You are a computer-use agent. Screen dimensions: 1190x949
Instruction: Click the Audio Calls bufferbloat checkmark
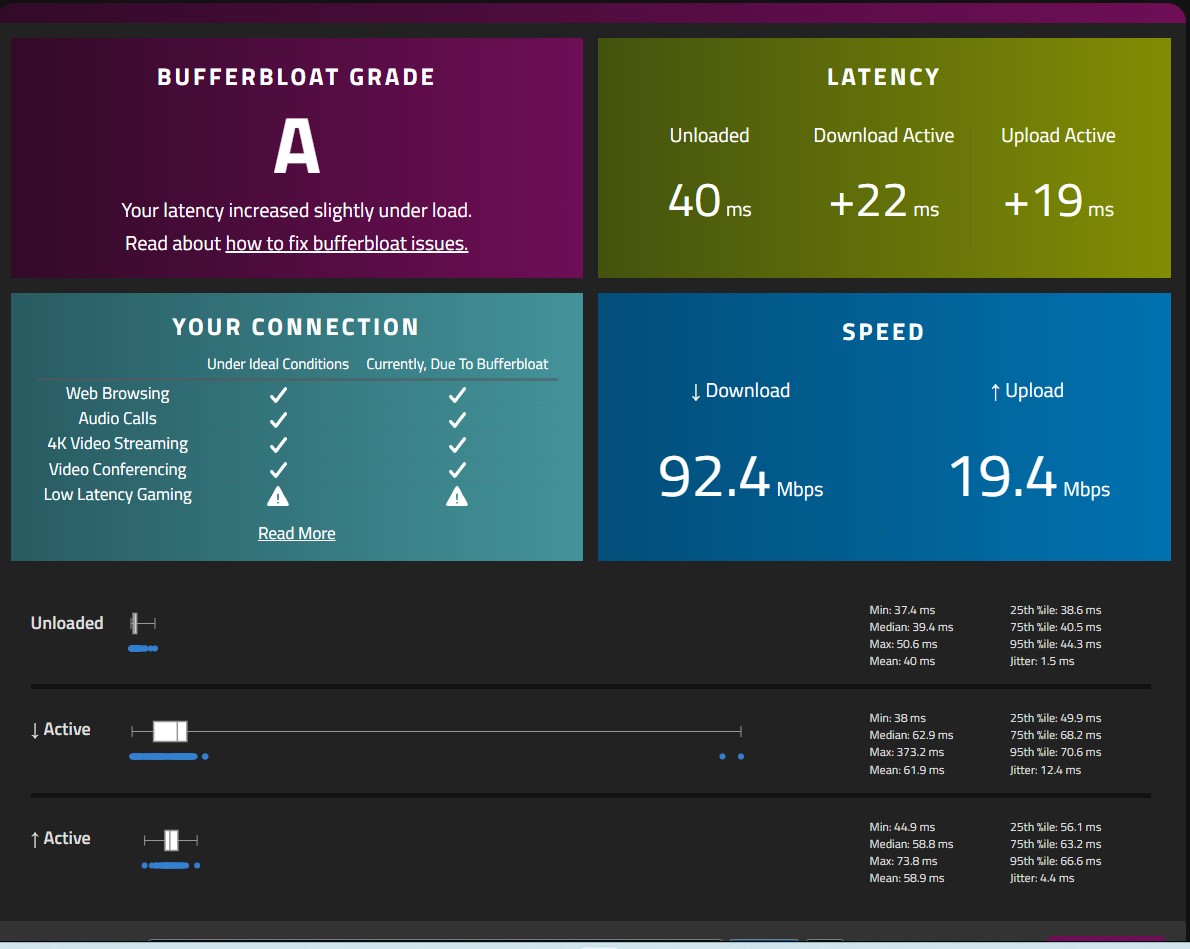click(457, 420)
